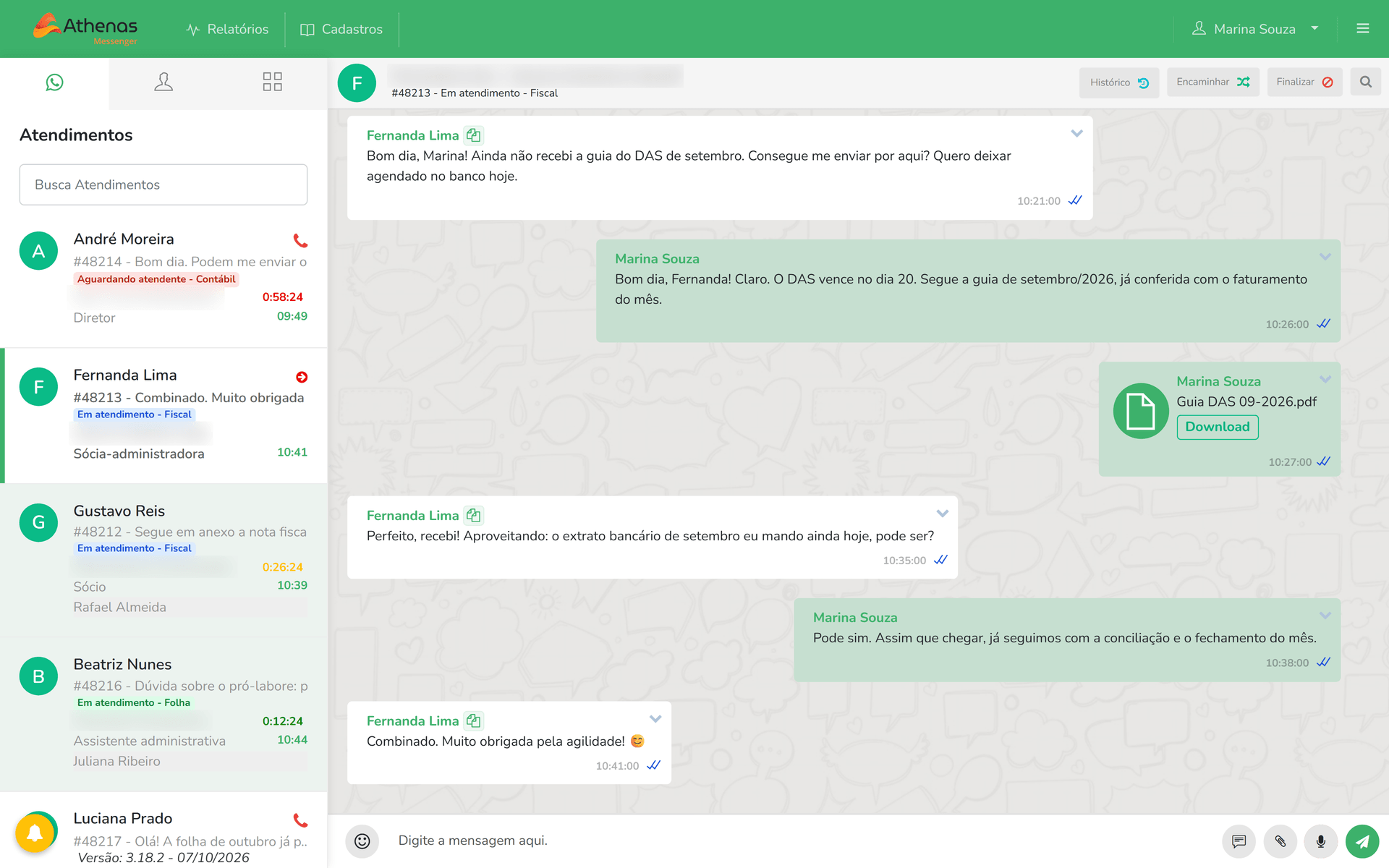Expand options of the 10:35:00 message

click(942, 514)
